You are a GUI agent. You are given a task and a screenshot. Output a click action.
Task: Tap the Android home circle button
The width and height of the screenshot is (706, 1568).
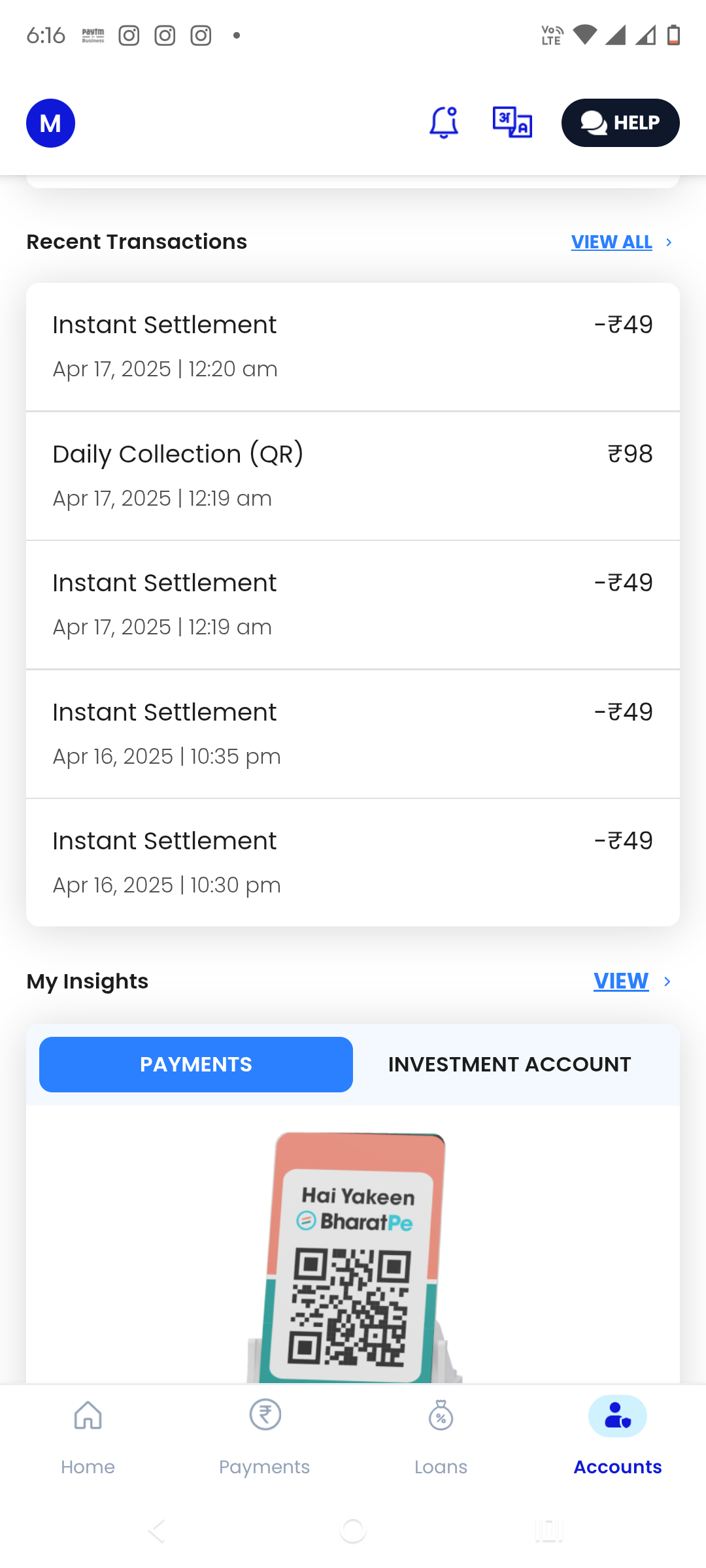(353, 1530)
